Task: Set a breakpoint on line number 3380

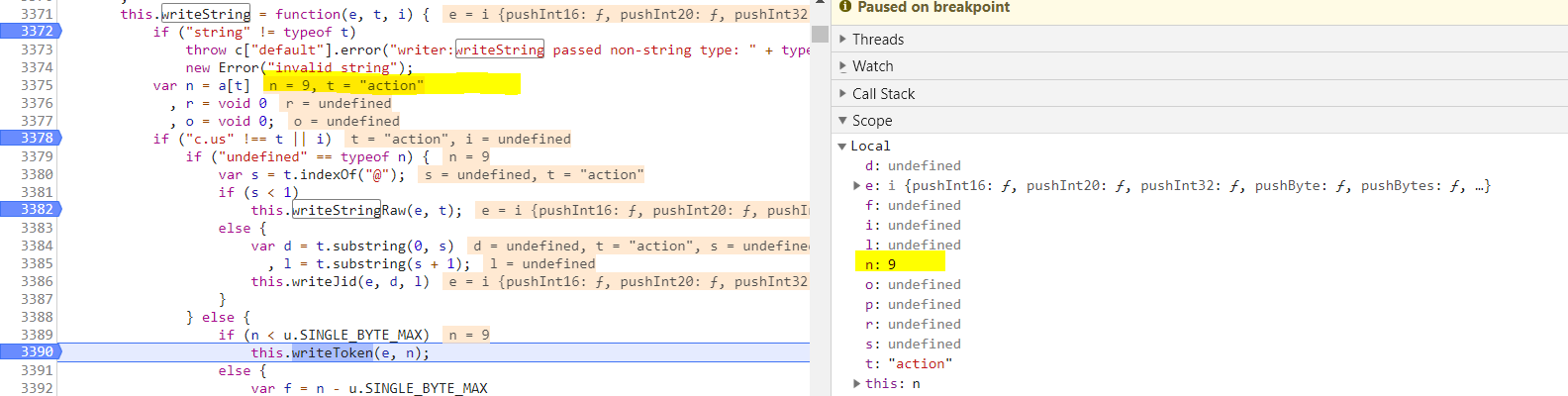Action: point(37,174)
